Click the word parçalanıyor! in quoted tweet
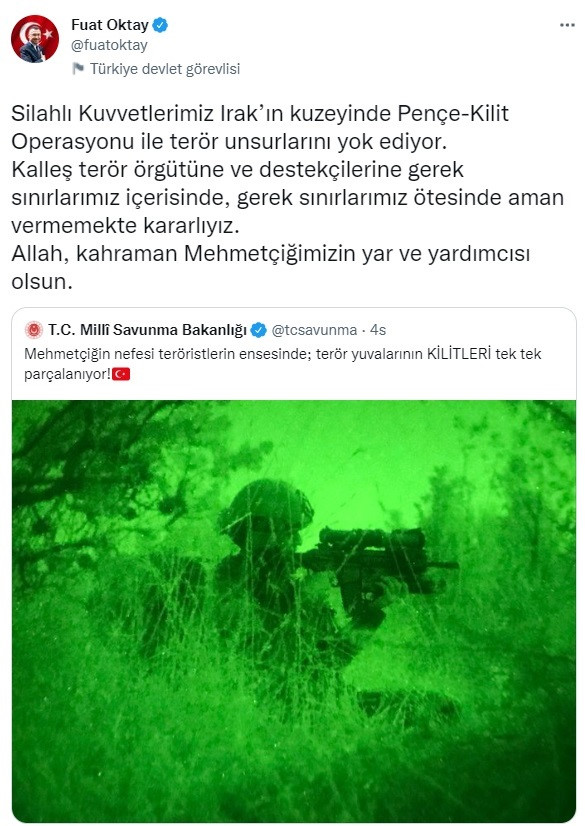Viewport: 585px width, 826px height. [67, 375]
